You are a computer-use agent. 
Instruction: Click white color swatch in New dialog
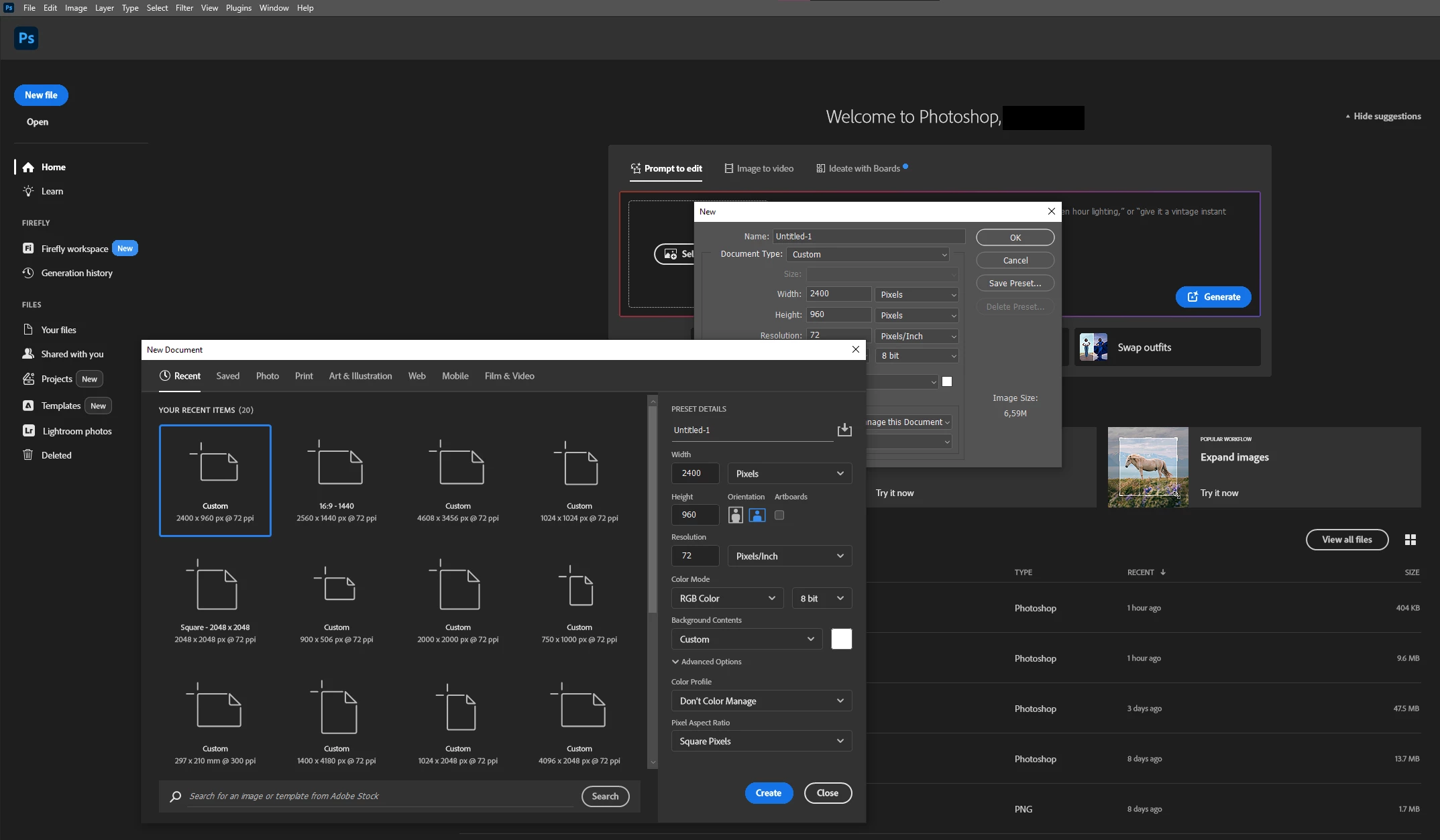coord(947,381)
